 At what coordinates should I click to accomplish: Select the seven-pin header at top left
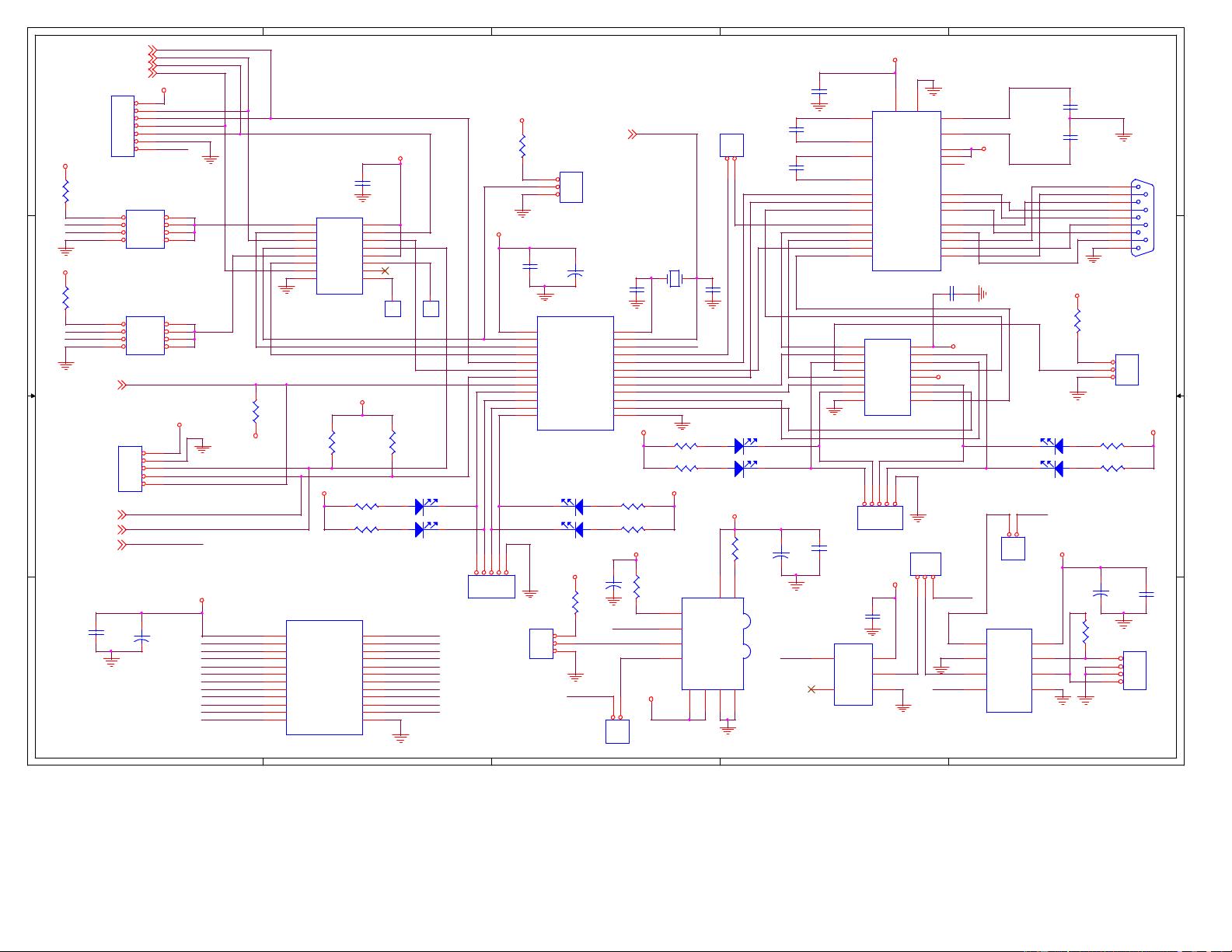tap(123, 126)
